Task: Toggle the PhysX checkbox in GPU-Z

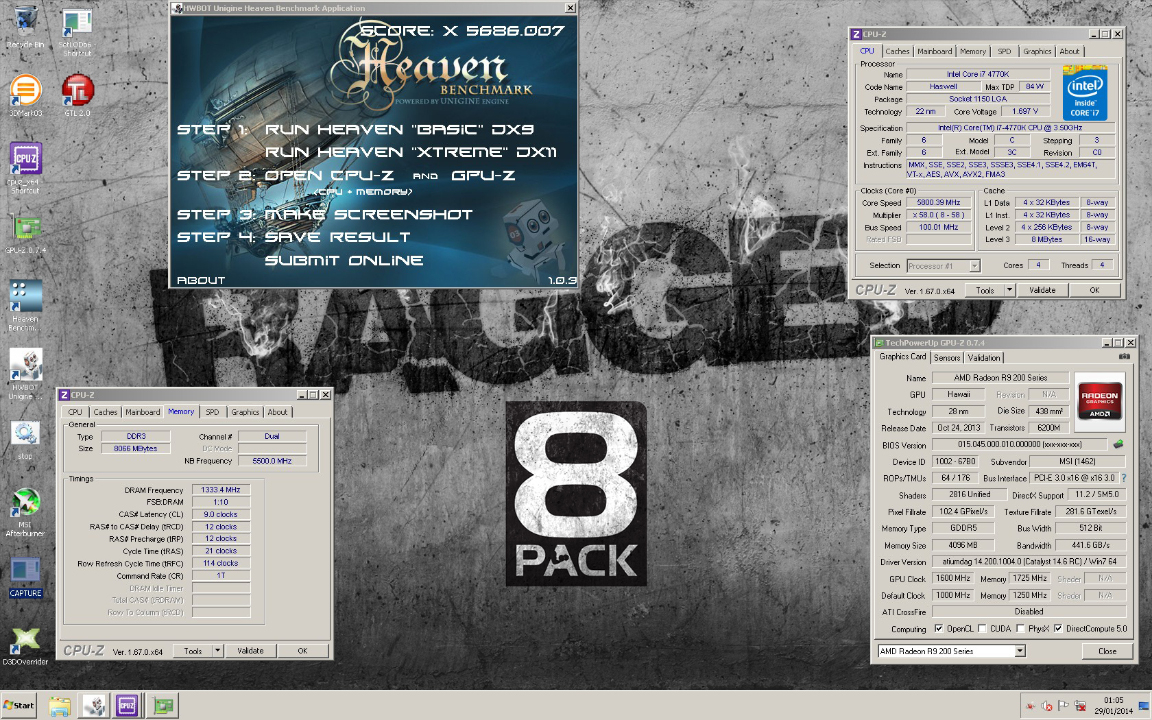Action: (1020, 629)
